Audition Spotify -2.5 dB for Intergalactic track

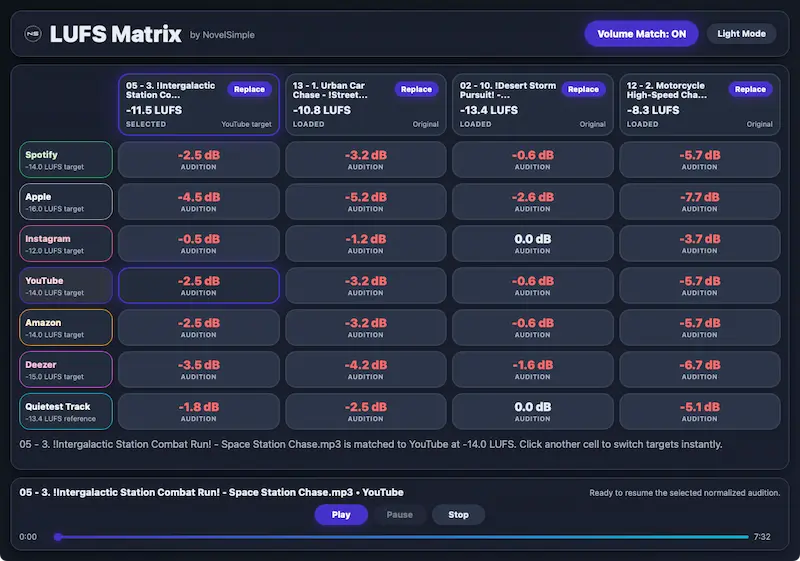pos(199,160)
